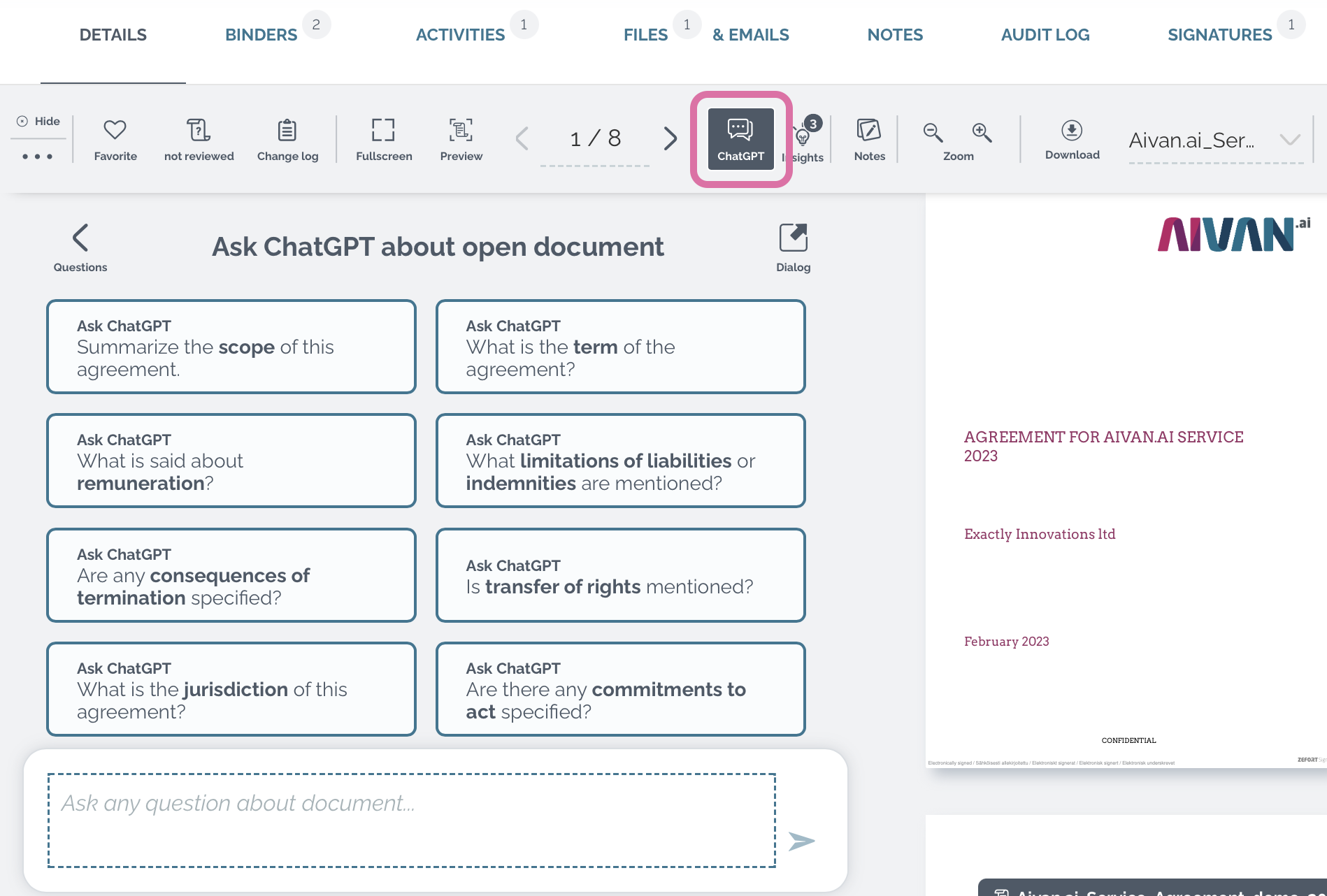Click 'February 2023' in the document
Image resolution: width=1327 pixels, height=896 pixels.
(1006, 642)
